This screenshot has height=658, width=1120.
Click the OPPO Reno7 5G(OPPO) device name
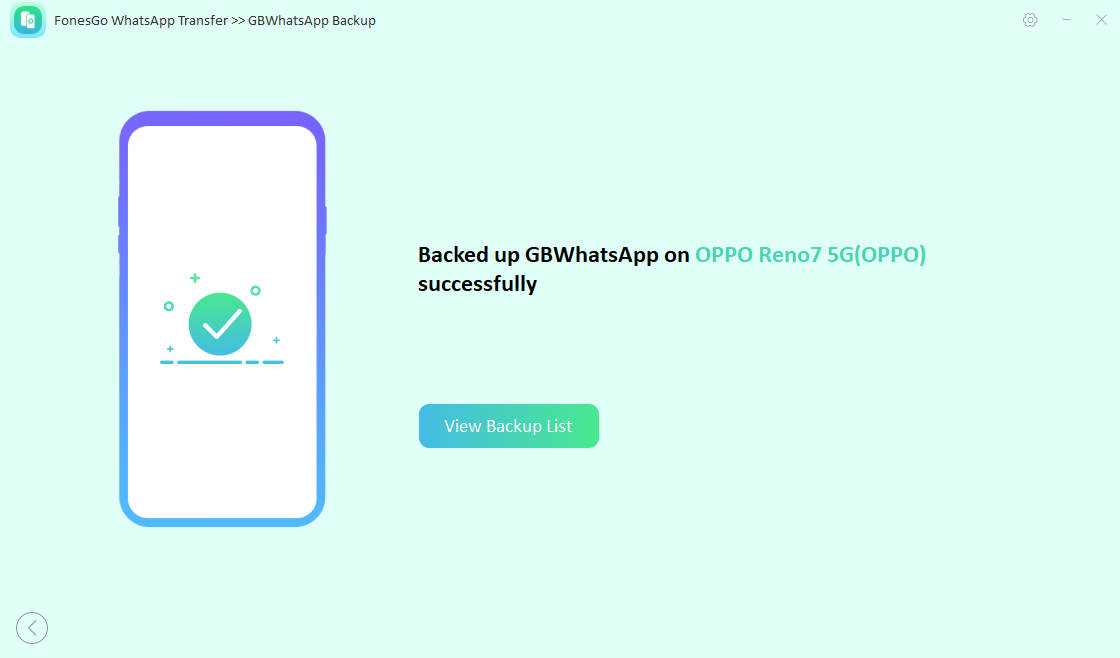point(811,255)
